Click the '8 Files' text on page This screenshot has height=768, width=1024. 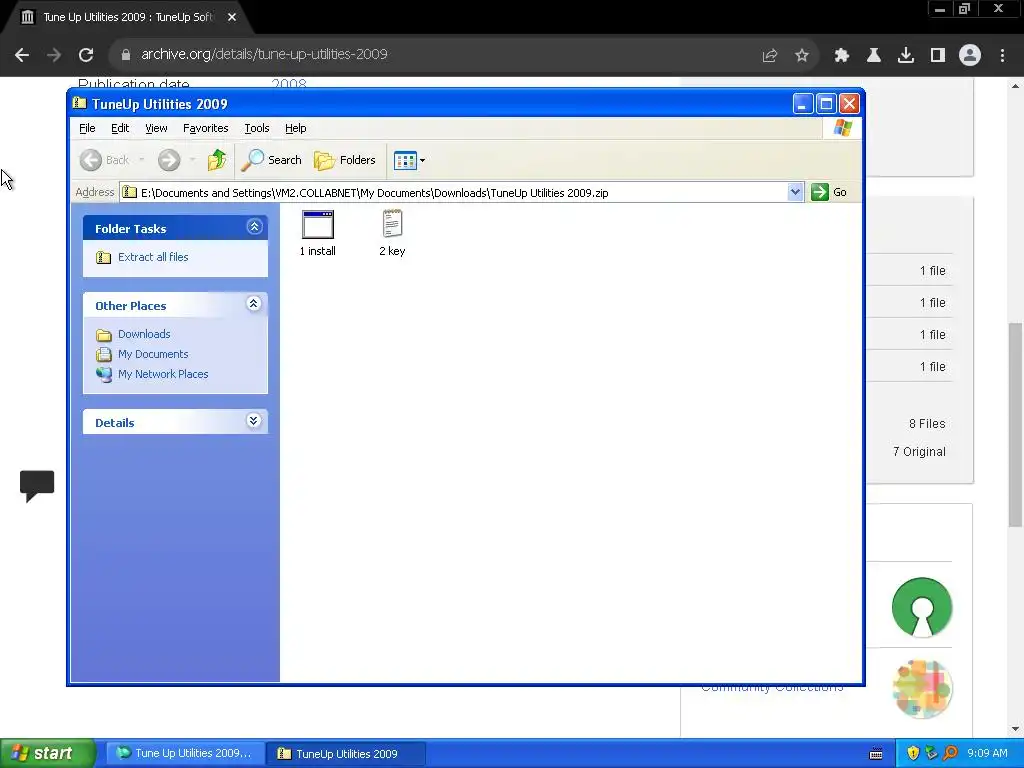point(927,424)
